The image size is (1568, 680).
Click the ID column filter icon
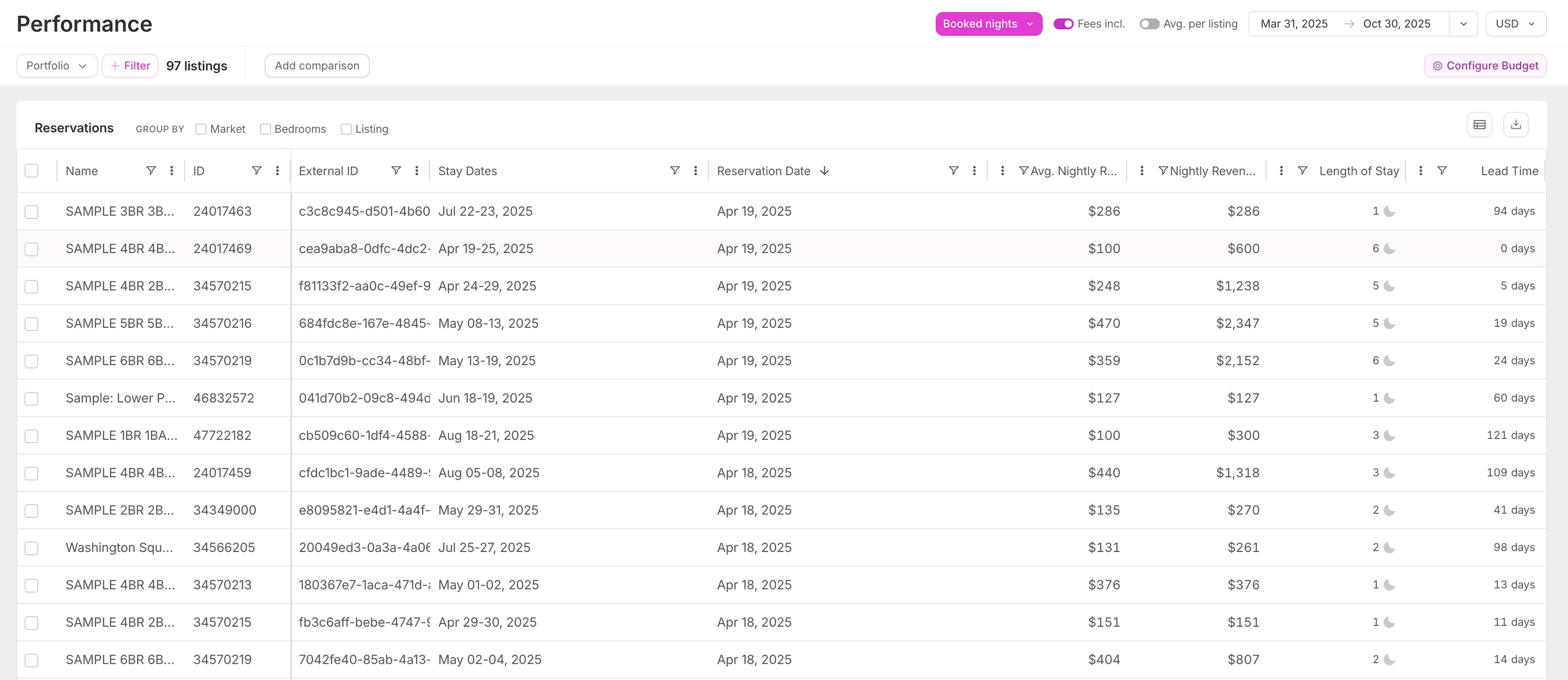click(x=257, y=170)
